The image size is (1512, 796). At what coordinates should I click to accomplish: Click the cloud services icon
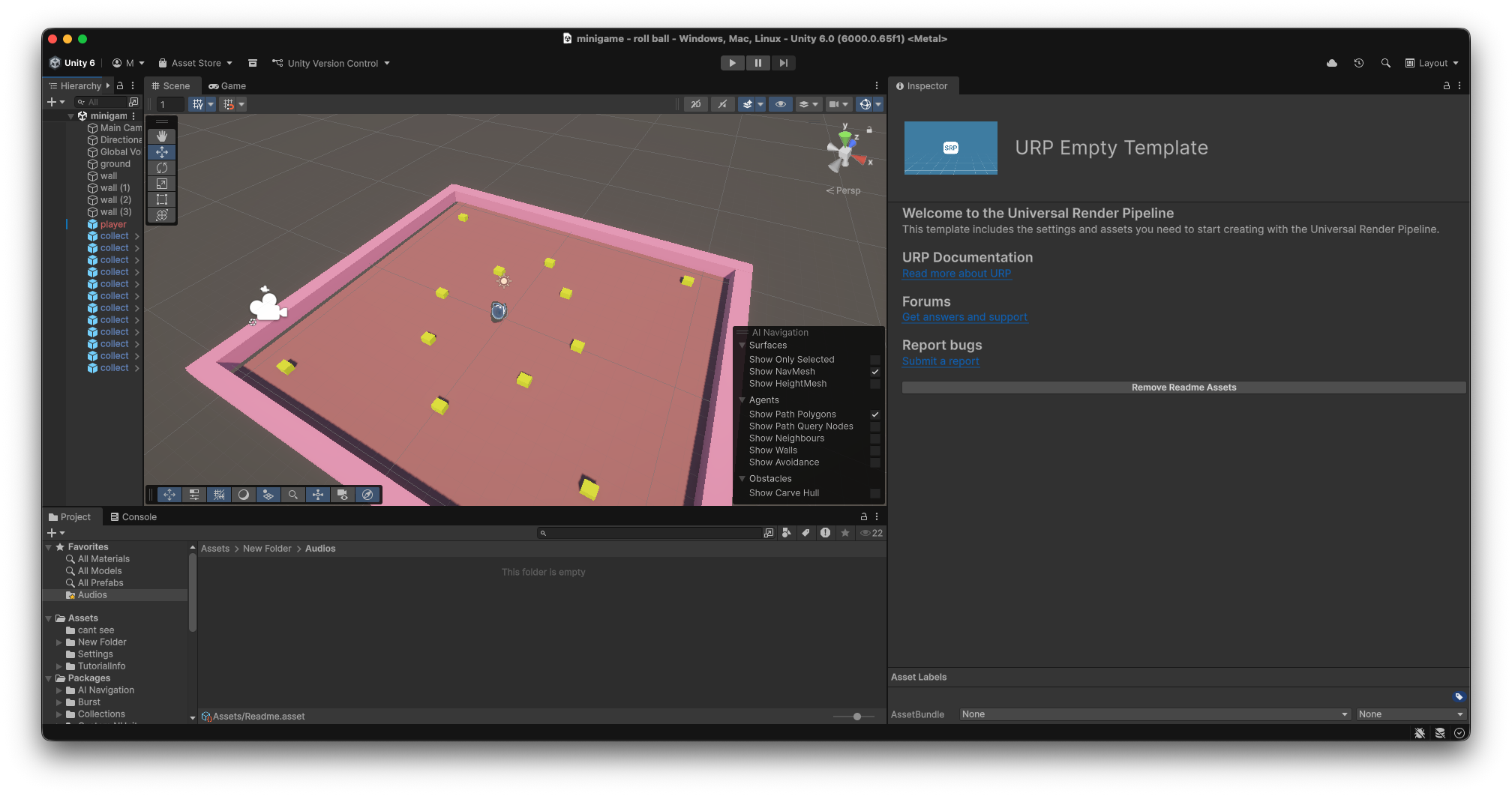click(1331, 63)
